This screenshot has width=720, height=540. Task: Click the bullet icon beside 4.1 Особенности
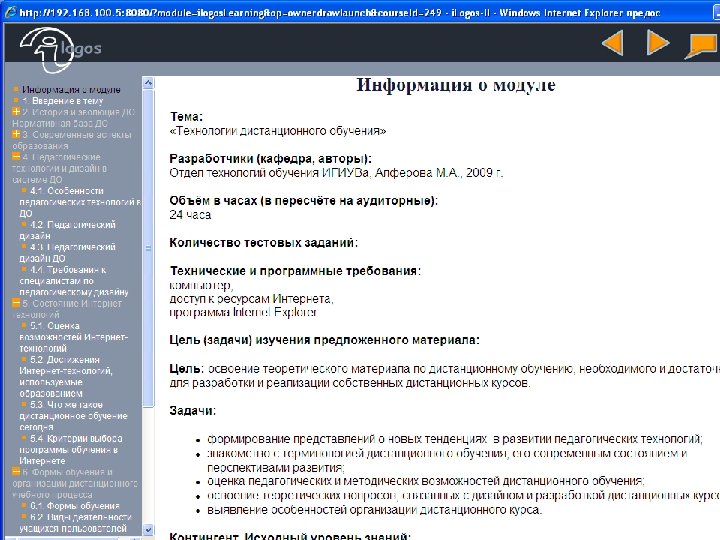pos(24,190)
